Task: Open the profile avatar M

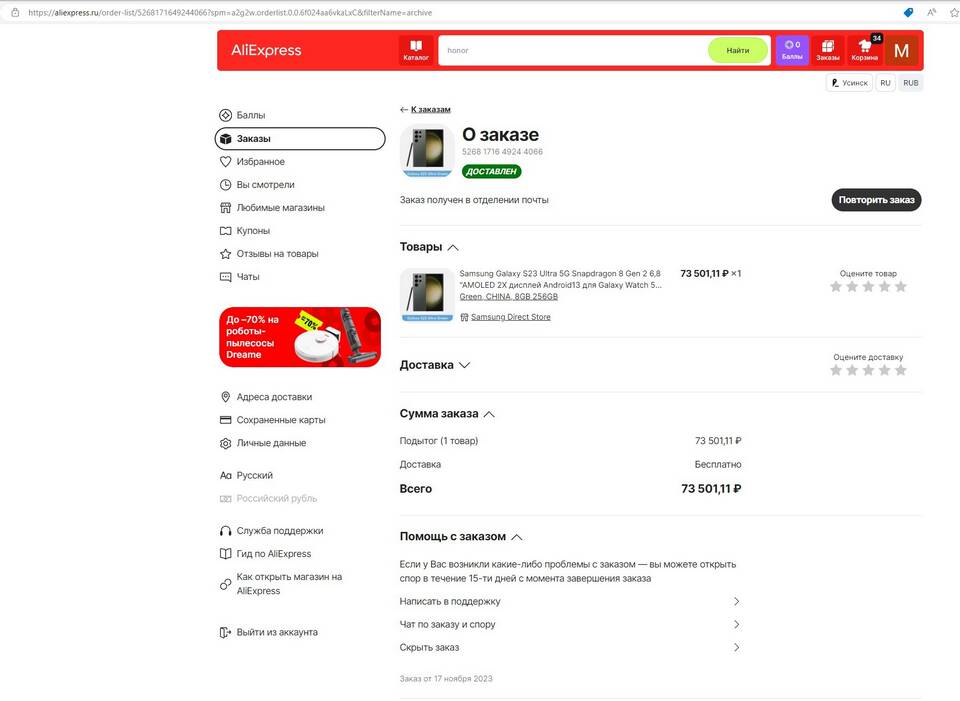Action: (x=901, y=50)
